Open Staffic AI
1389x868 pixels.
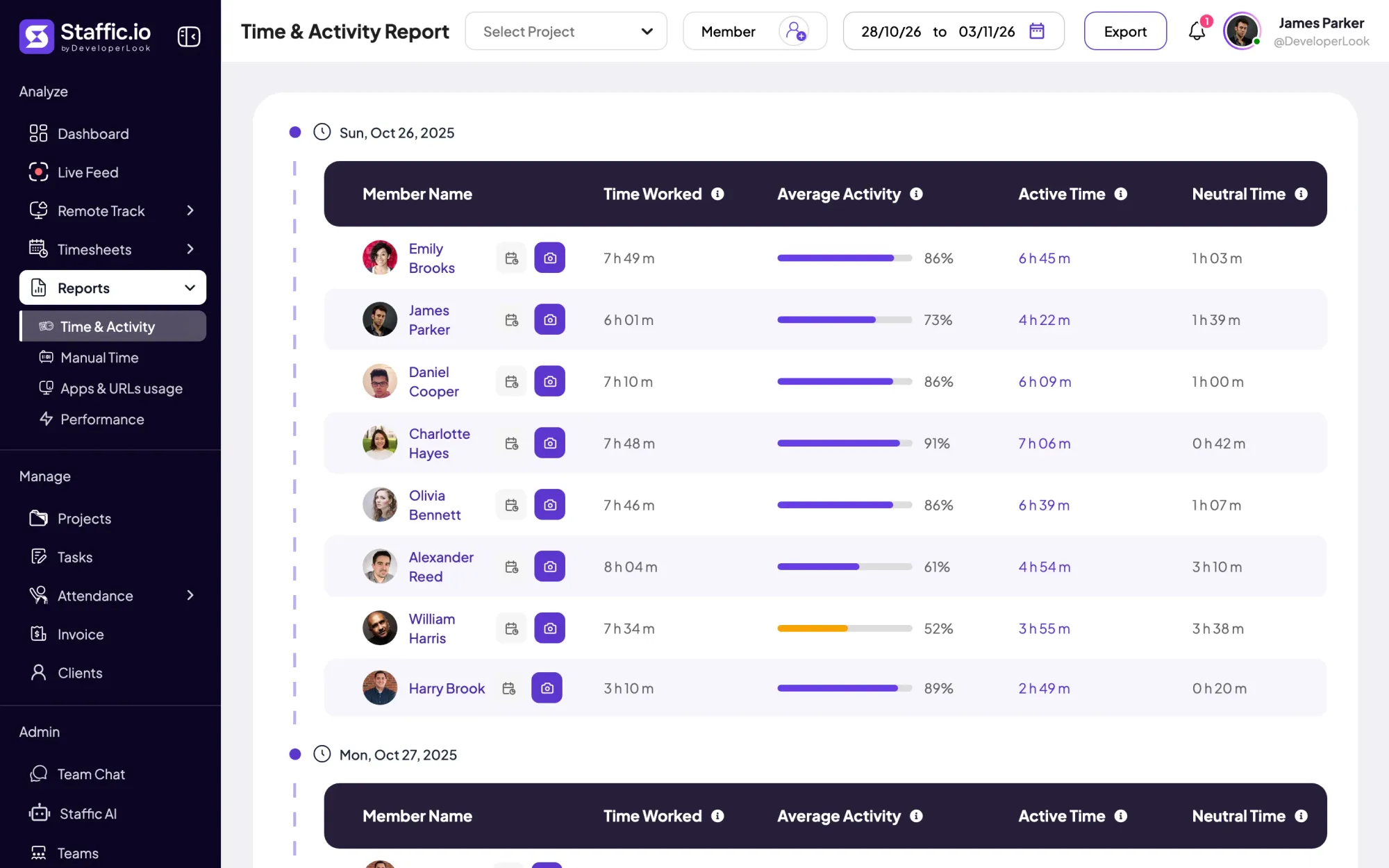88,813
